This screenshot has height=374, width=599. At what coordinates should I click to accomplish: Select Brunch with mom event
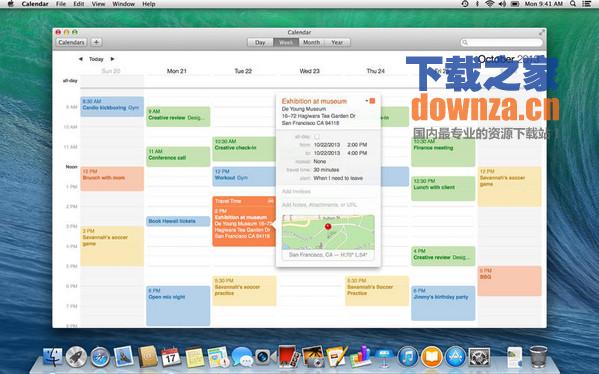pos(112,178)
